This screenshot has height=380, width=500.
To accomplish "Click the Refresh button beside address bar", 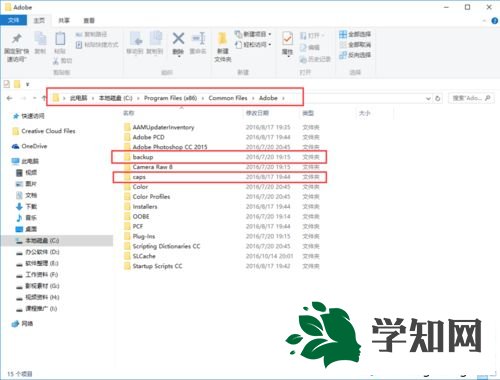I will pyautogui.click(x=438, y=98).
